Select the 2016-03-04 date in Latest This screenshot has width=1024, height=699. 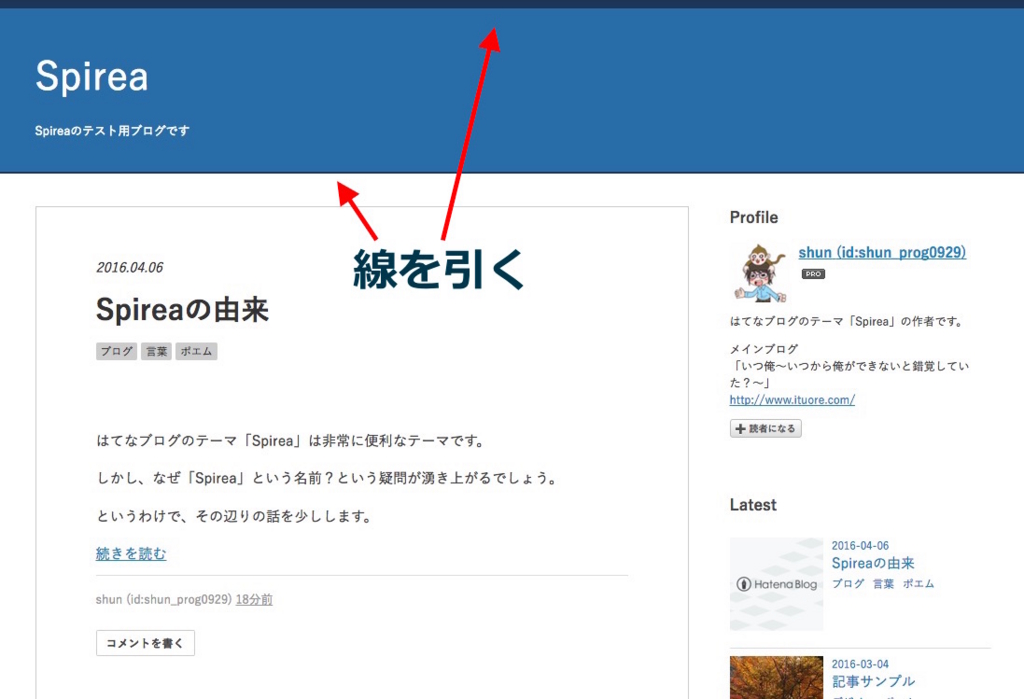pyautogui.click(x=860, y=664)
